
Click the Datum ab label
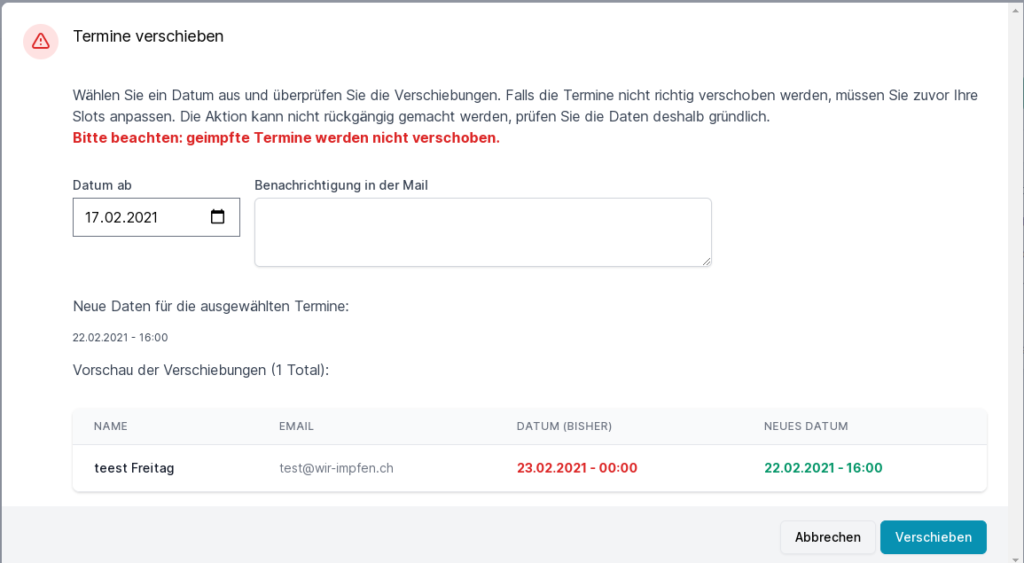(x=102, y=185)
